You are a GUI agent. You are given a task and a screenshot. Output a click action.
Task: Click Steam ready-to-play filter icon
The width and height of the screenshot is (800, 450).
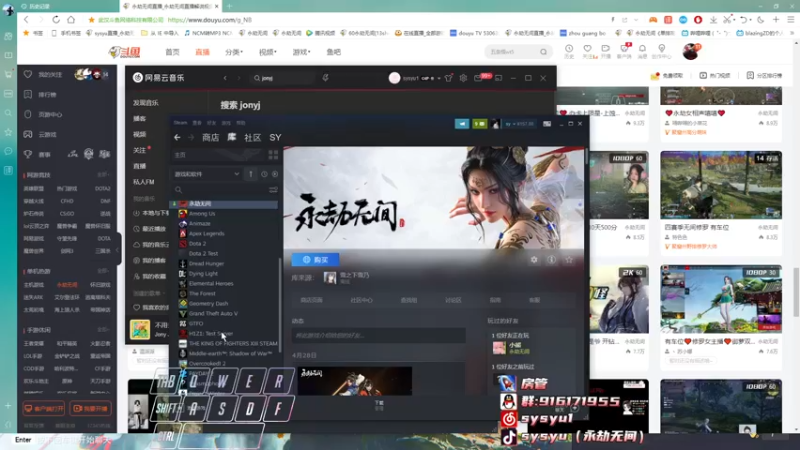coord(275,174)
